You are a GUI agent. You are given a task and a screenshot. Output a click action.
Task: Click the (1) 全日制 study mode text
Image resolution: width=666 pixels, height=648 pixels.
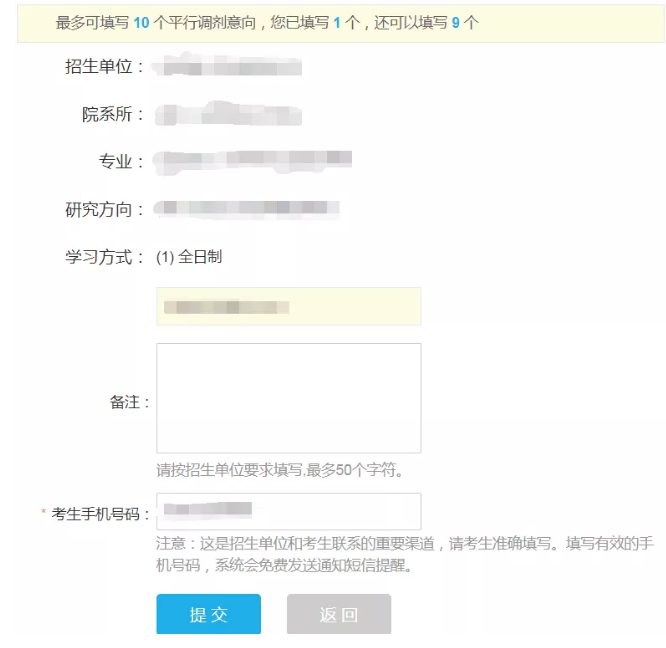click(x=189, y=257)
